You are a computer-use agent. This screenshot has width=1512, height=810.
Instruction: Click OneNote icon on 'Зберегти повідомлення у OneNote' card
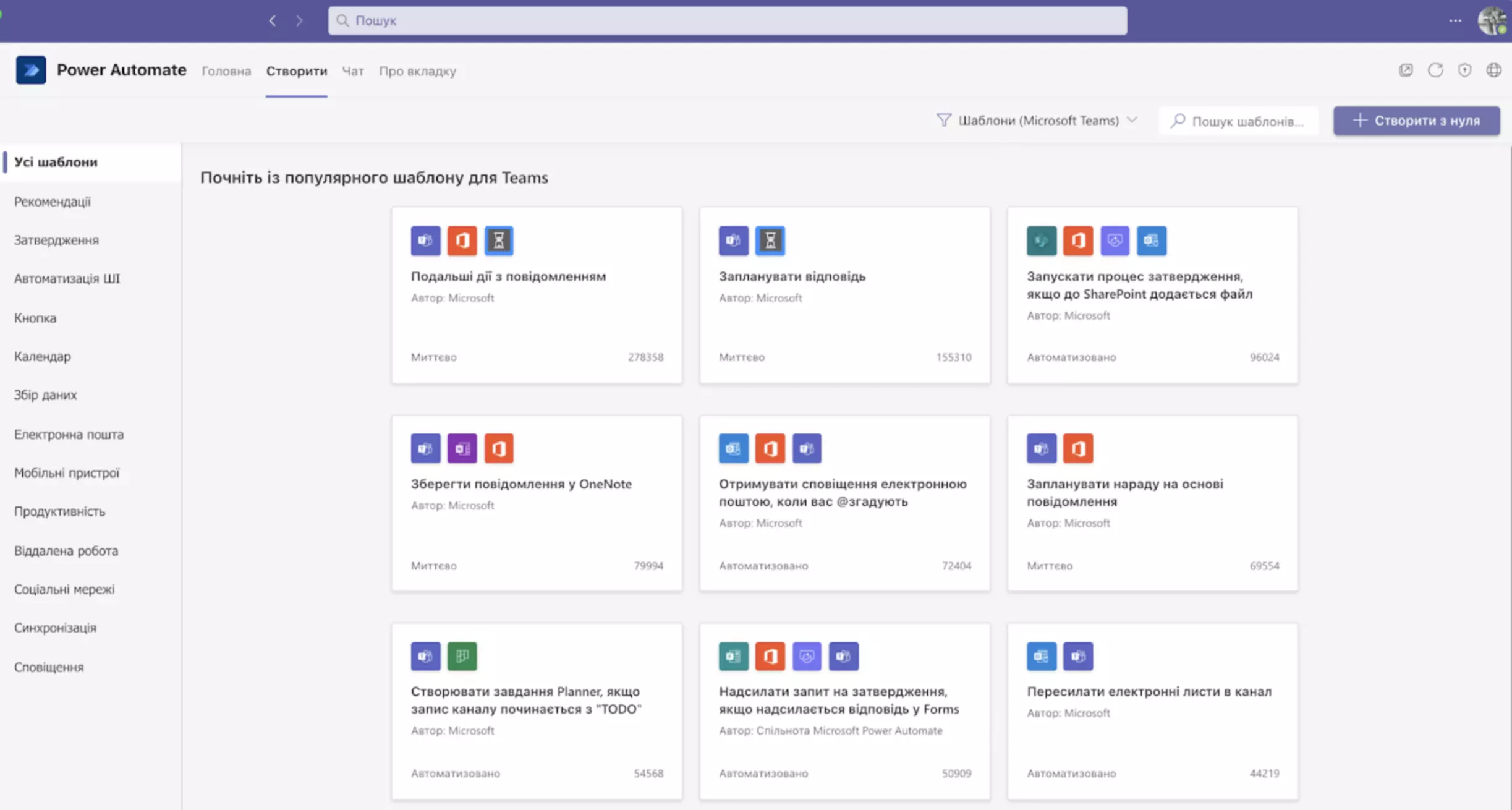click(462, 448)
